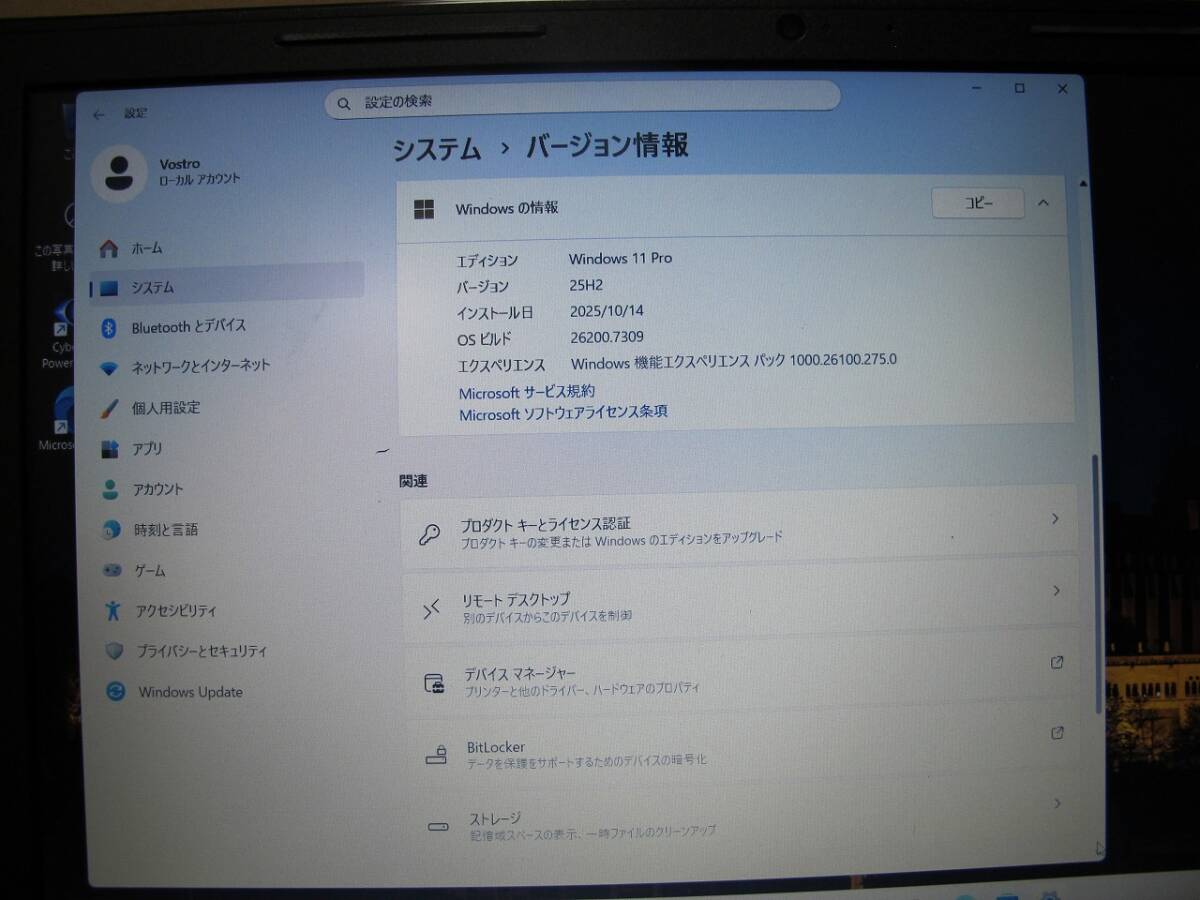Screen dimensions: 1200x900
Task: Select the エクスペリエンス pack value text
Action: pos(734,361)
